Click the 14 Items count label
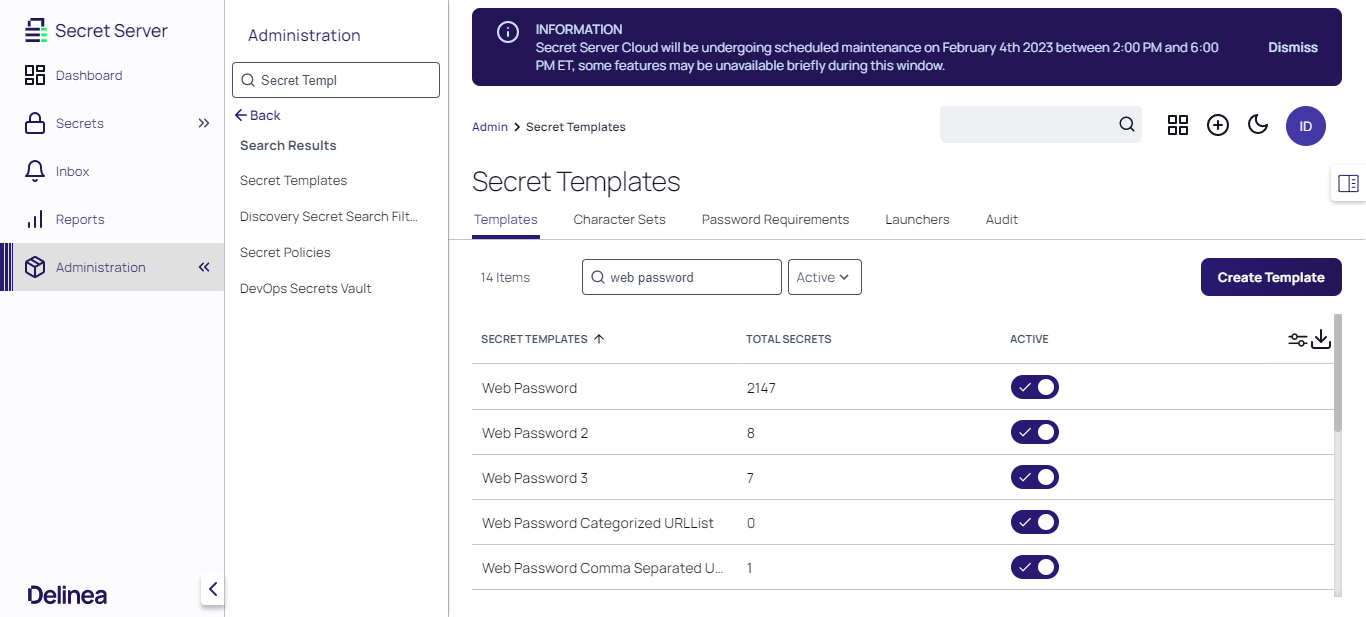 tap(505, 277)
